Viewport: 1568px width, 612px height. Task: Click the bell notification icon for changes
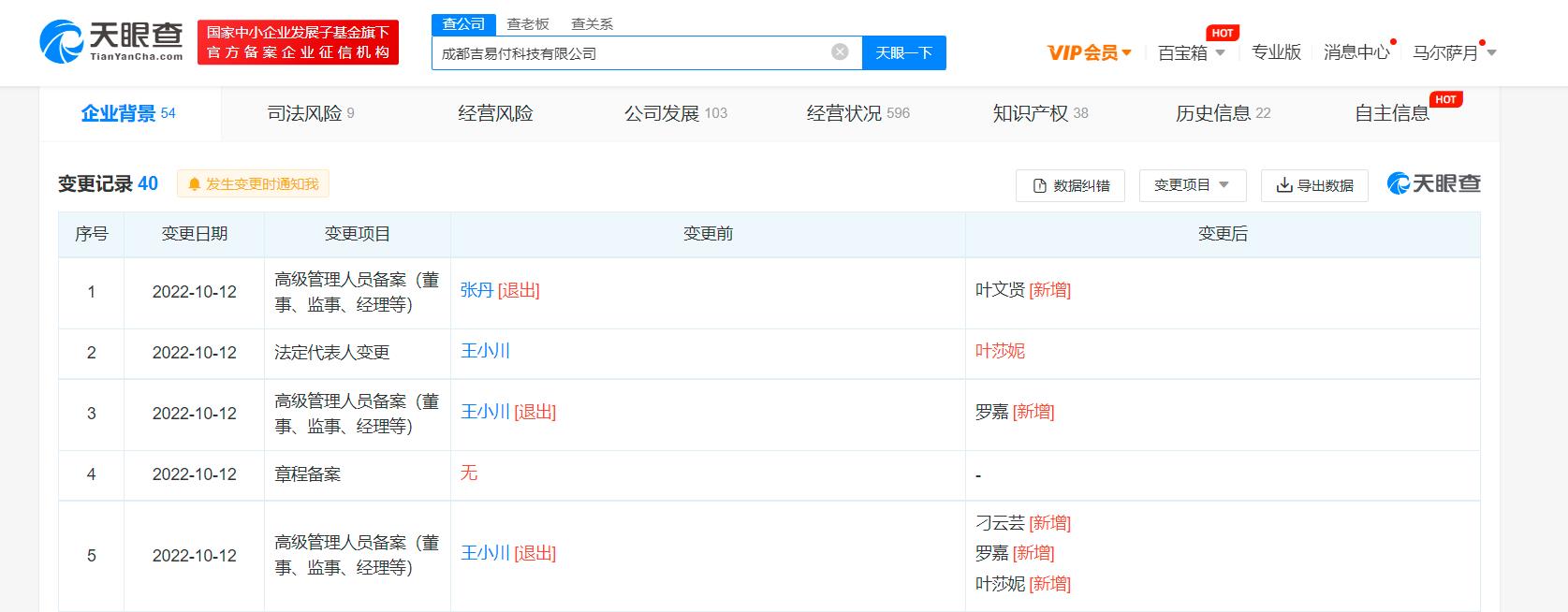point(195,184)
